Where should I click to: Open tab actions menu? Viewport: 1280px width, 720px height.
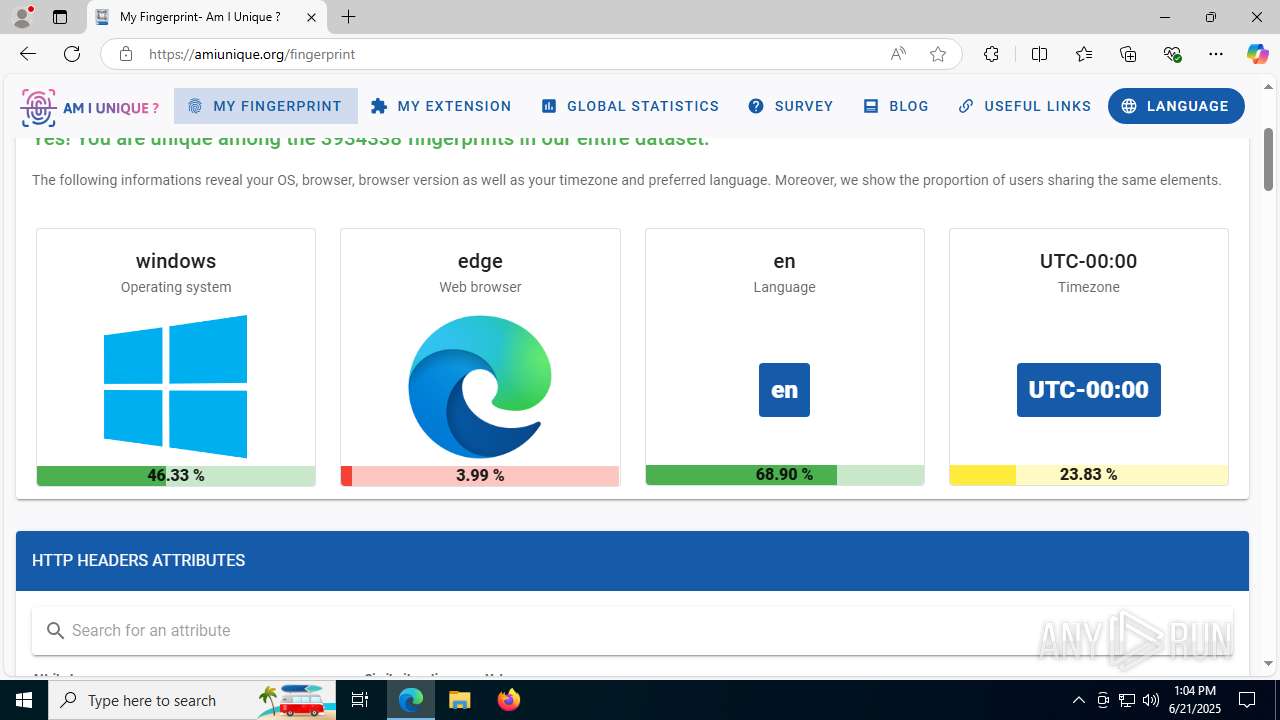[60, 17]
